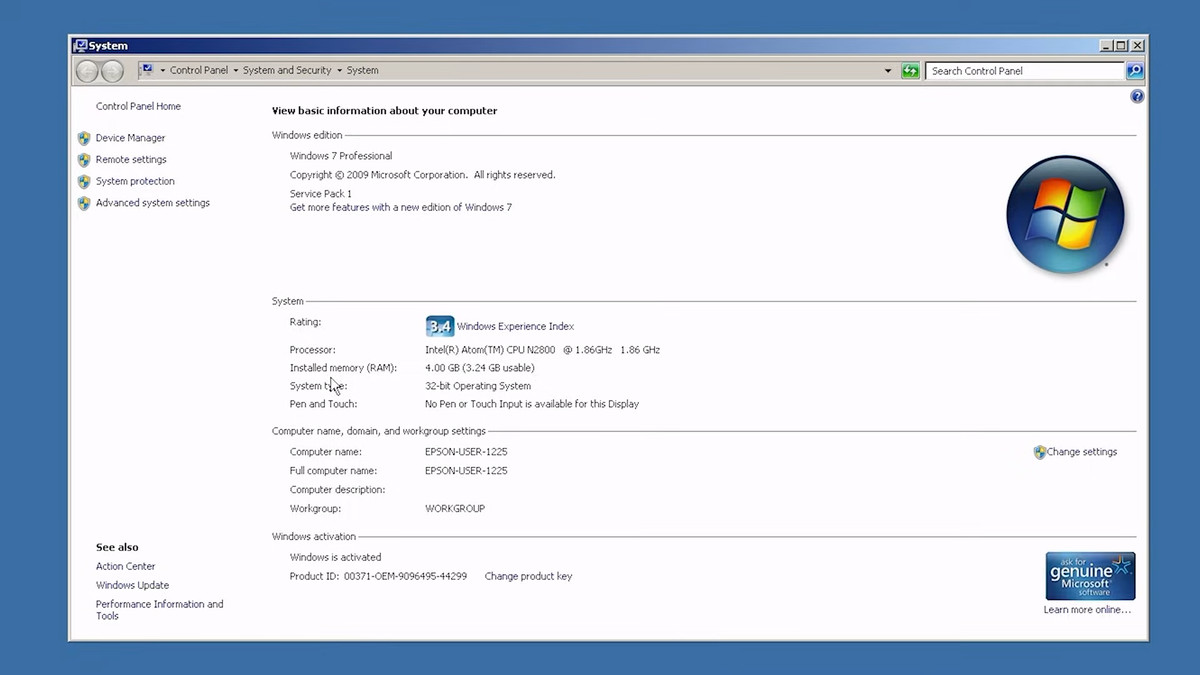This screenshot has width=1200, height=675.
Task: Open Advanced system settings
Action: pos(153,203)
